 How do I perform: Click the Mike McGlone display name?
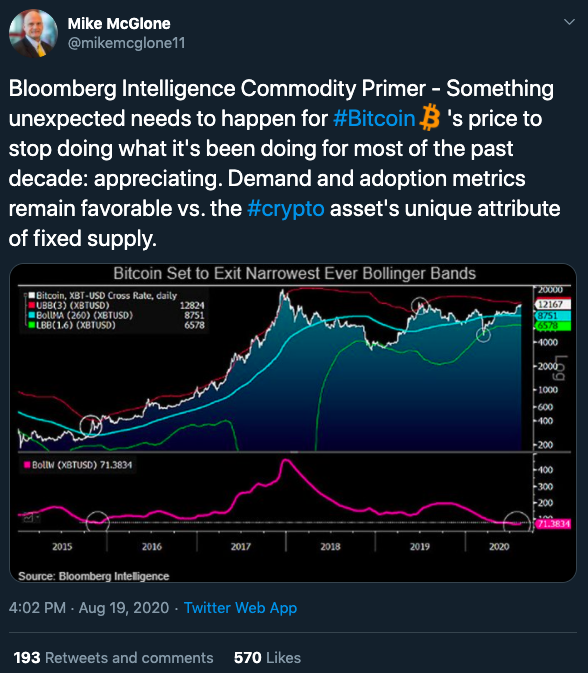click(119, 24)
